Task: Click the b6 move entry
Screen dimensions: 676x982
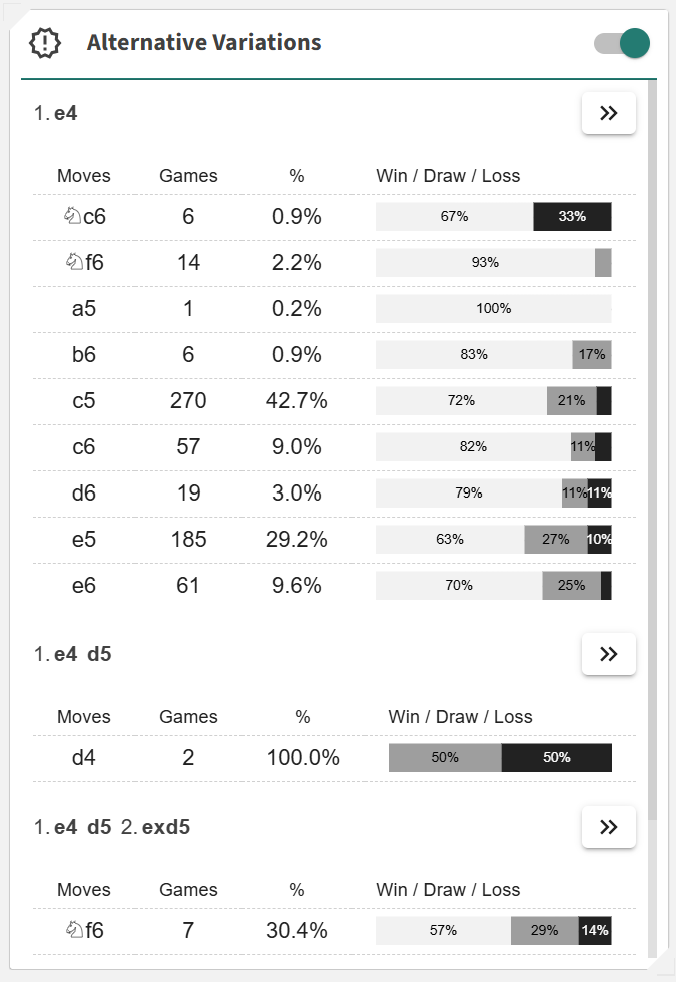Action: 84,355
